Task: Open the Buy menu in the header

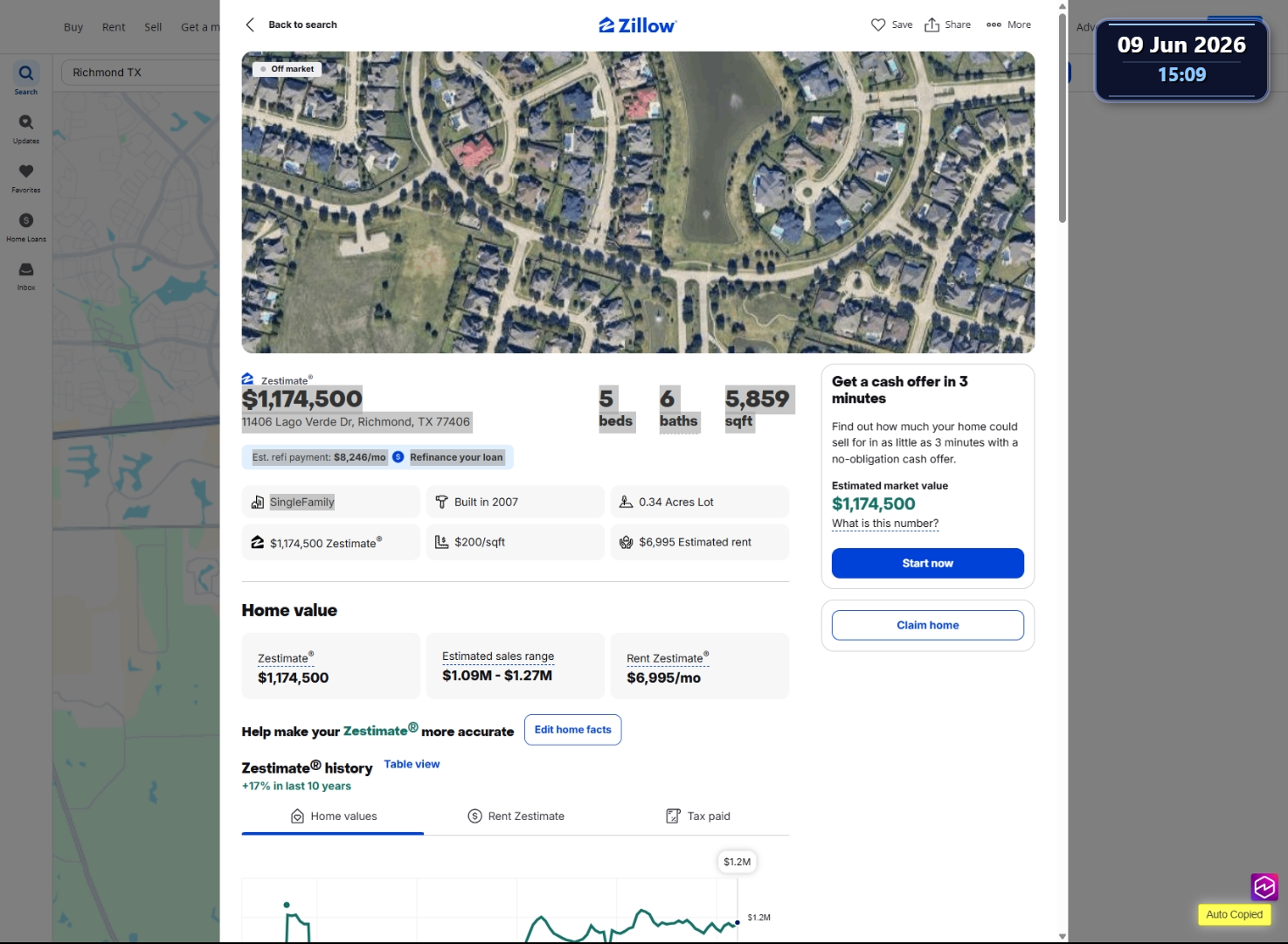Action: pos(73,27)
